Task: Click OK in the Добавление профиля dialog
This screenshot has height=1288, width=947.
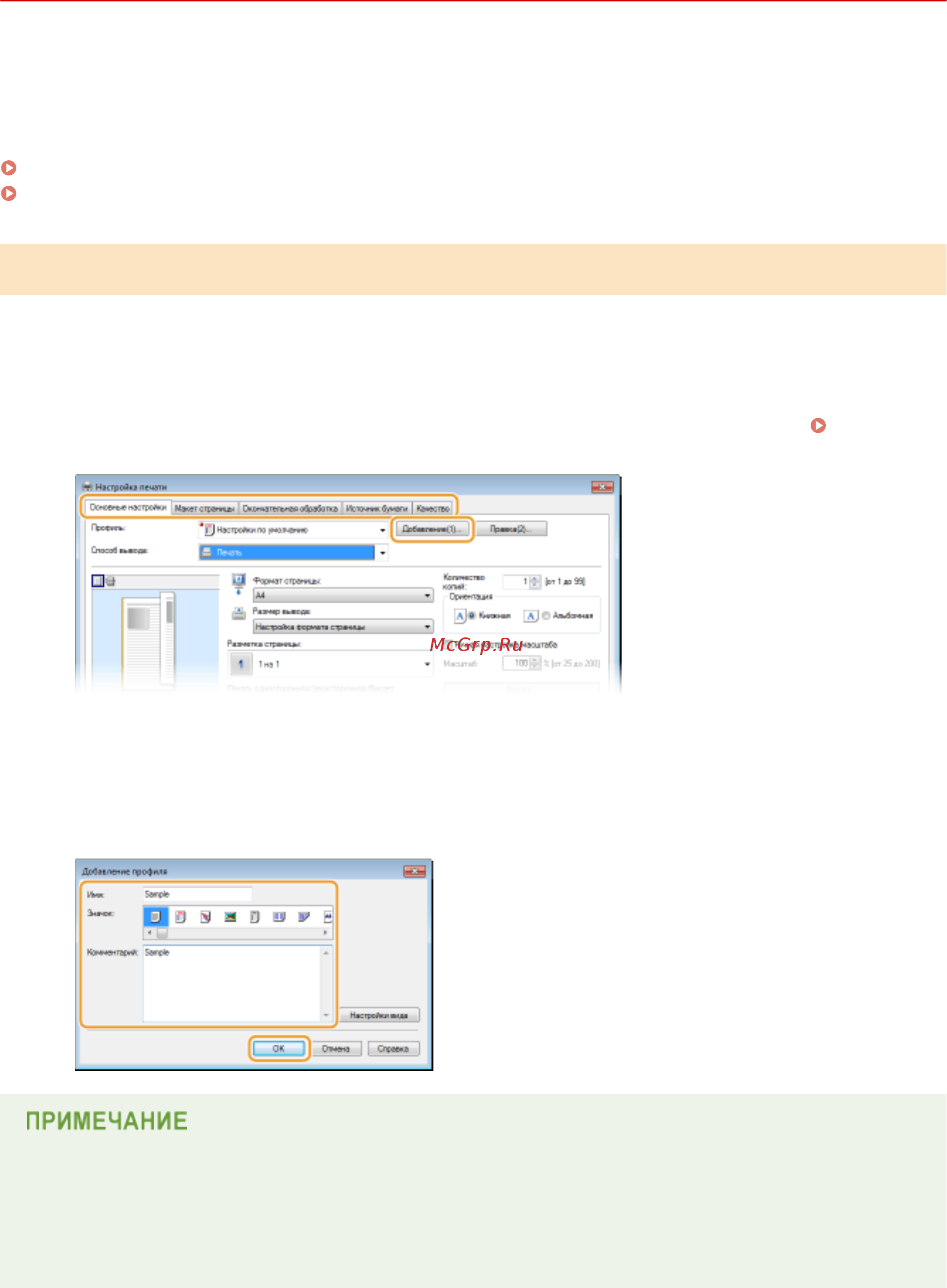Action: [x=279, y=1049]
